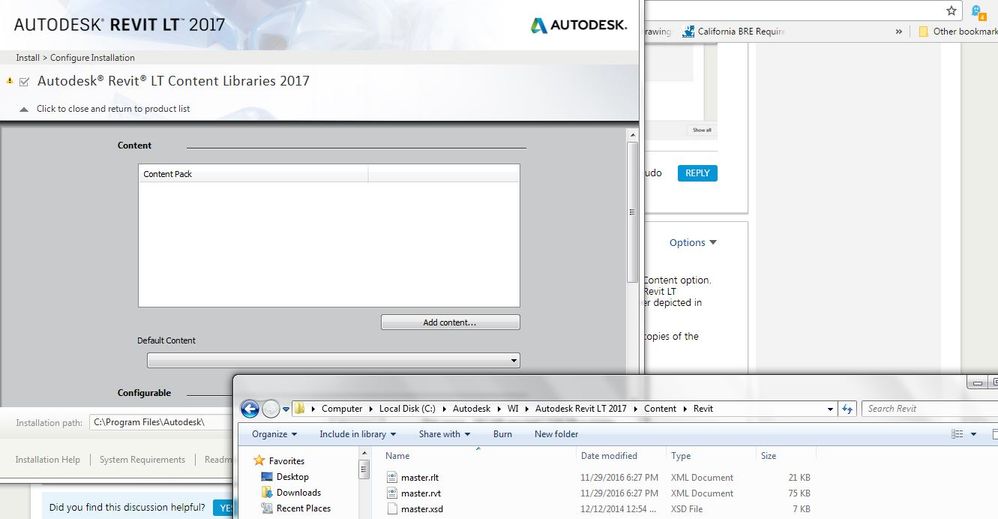Click Content breadcrumb in address bar

(x=660, y=409)
